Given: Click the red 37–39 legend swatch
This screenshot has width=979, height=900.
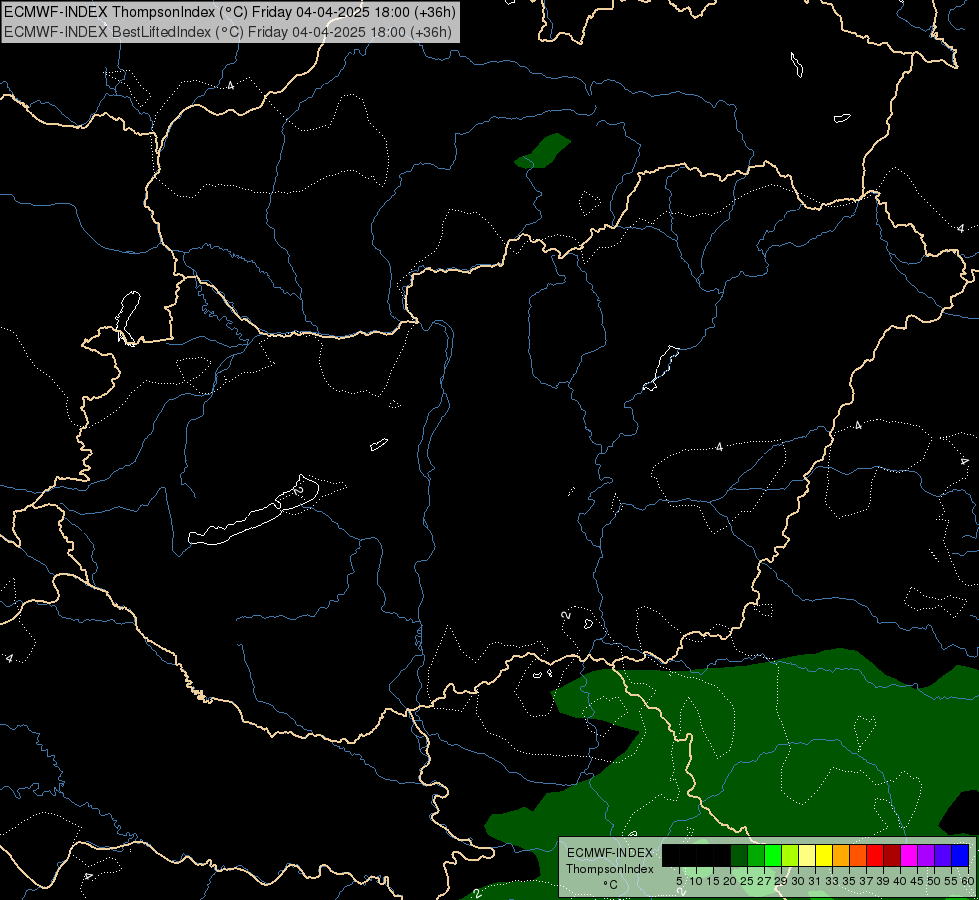Looking at the screenshot, I should pos(875,855).
